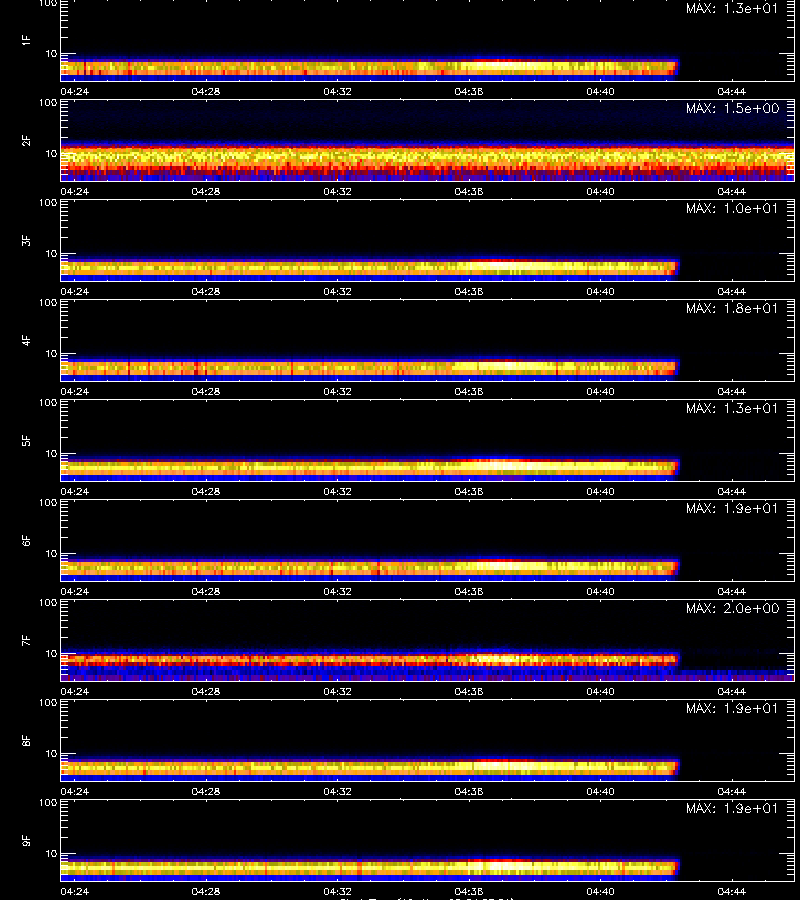Click the 9F panel axis label
The image size is (800, 900).
point(26,841)
